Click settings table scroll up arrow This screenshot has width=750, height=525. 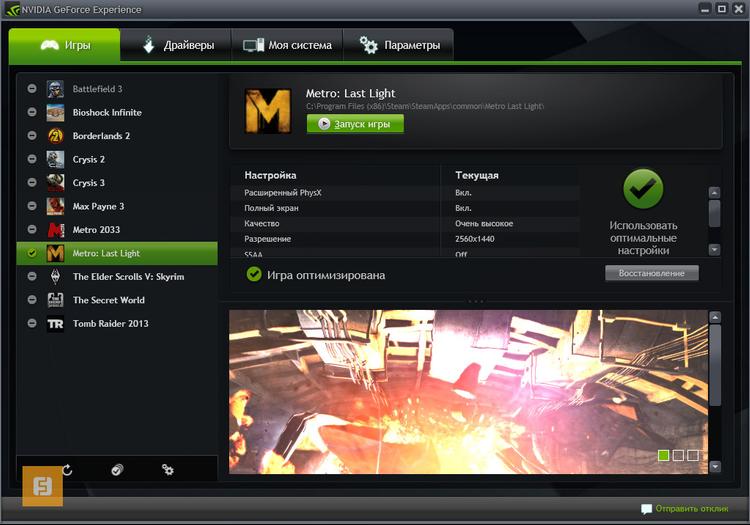point(714,192)
